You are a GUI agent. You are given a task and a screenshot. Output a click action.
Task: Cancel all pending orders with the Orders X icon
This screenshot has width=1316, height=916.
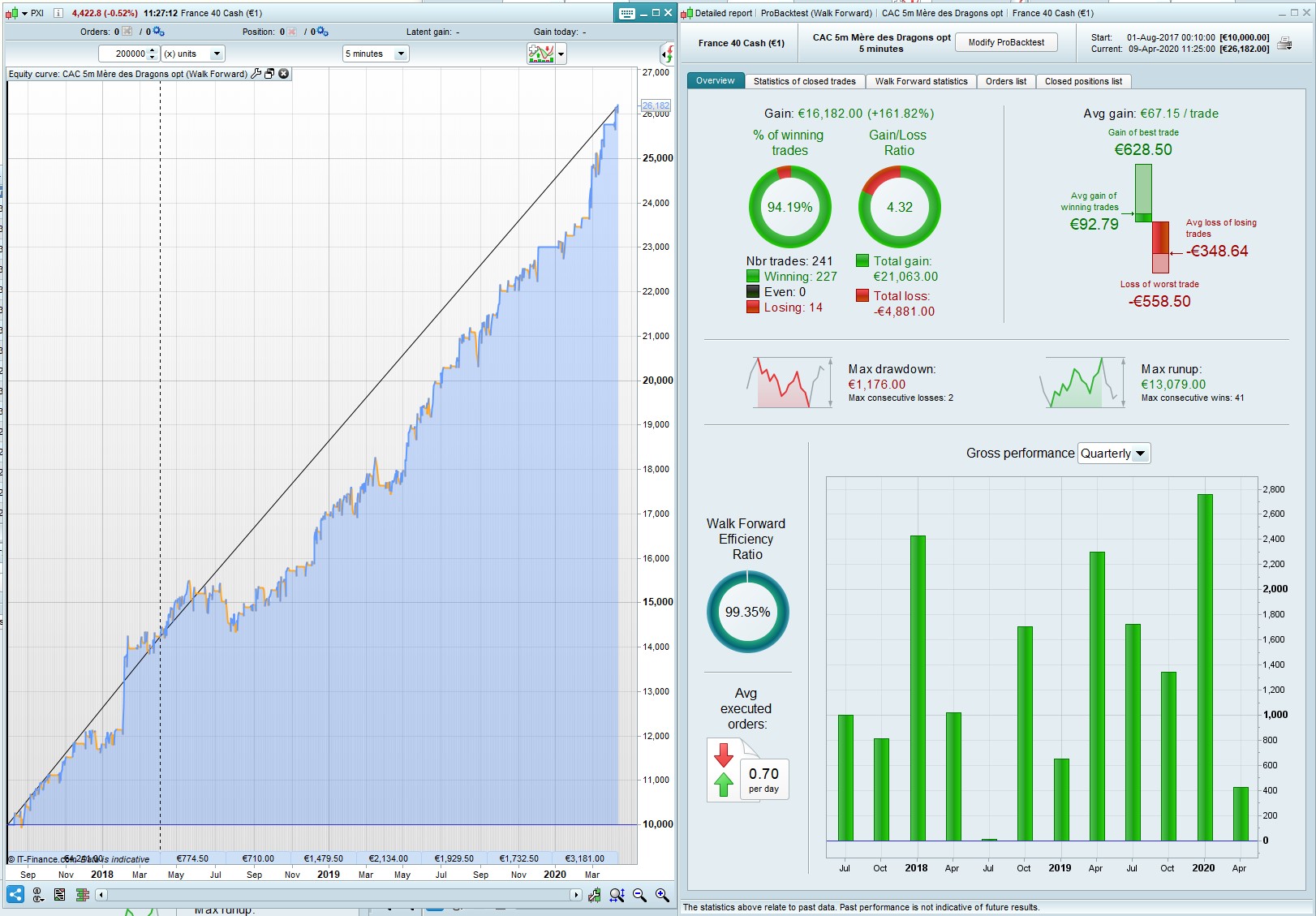pos(127,32)
